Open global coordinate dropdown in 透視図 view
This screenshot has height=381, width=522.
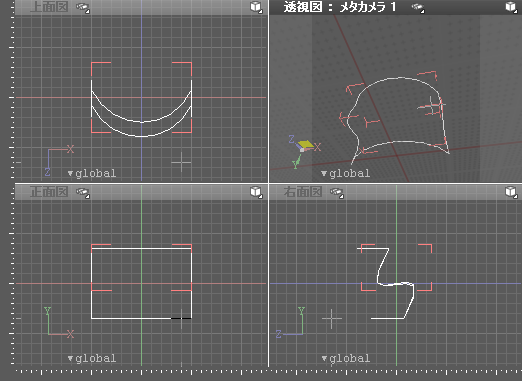[x=346, y=173]
